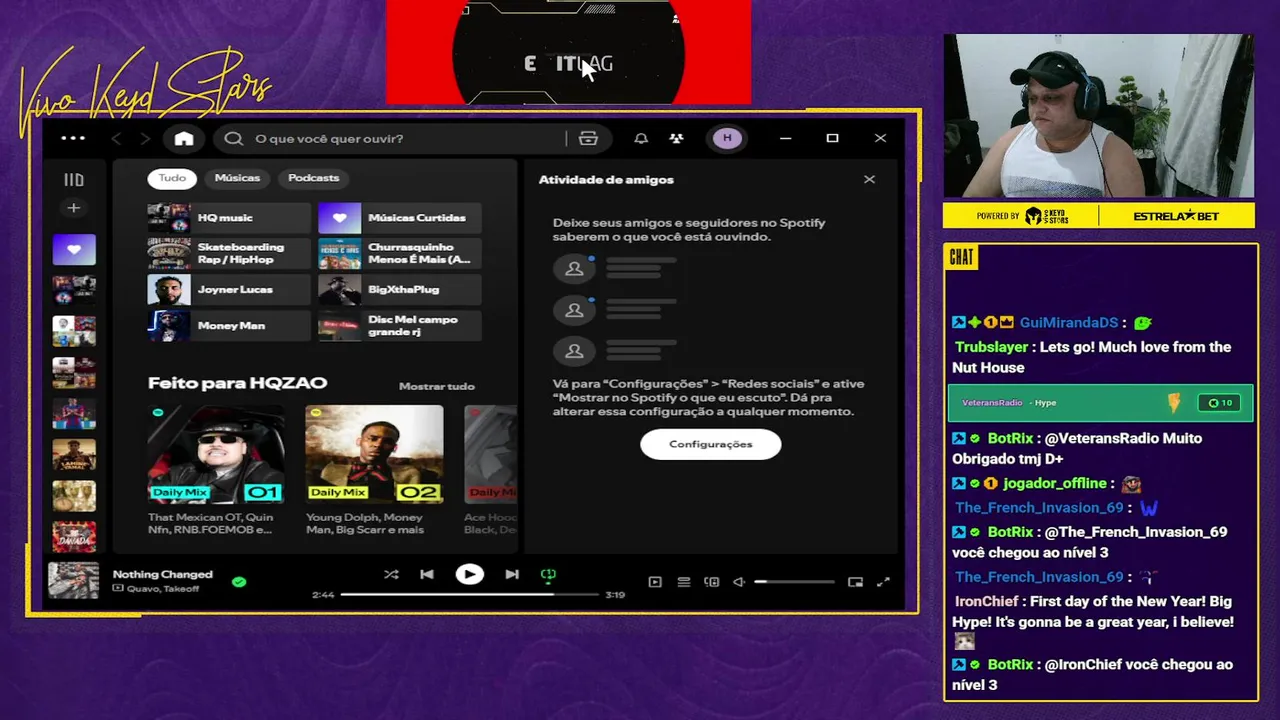Expand Your Library sidebar icon
Image resolution: width=1280 pixels, height=720 pixels.
(74, 180)
